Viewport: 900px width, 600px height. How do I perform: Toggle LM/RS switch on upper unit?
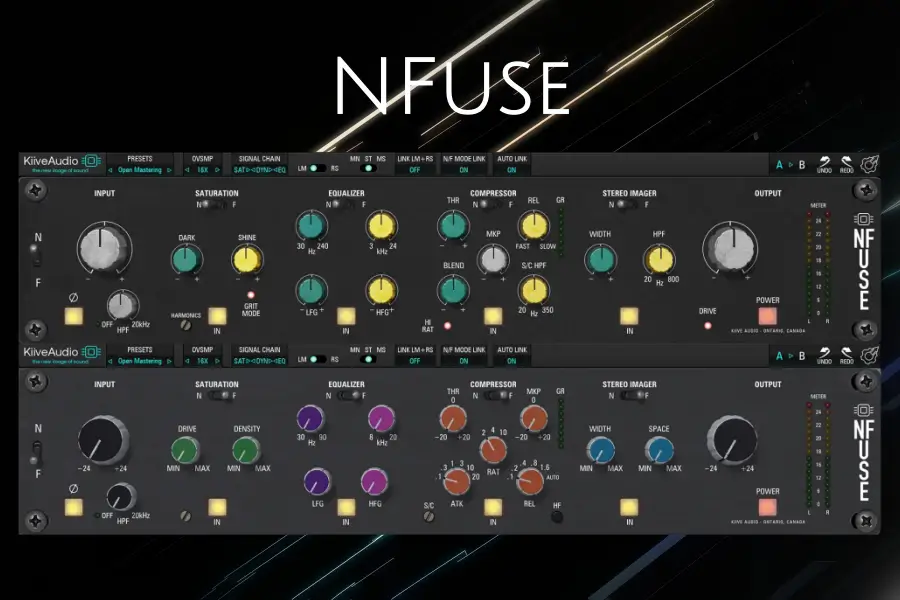(x=317, y=168)
